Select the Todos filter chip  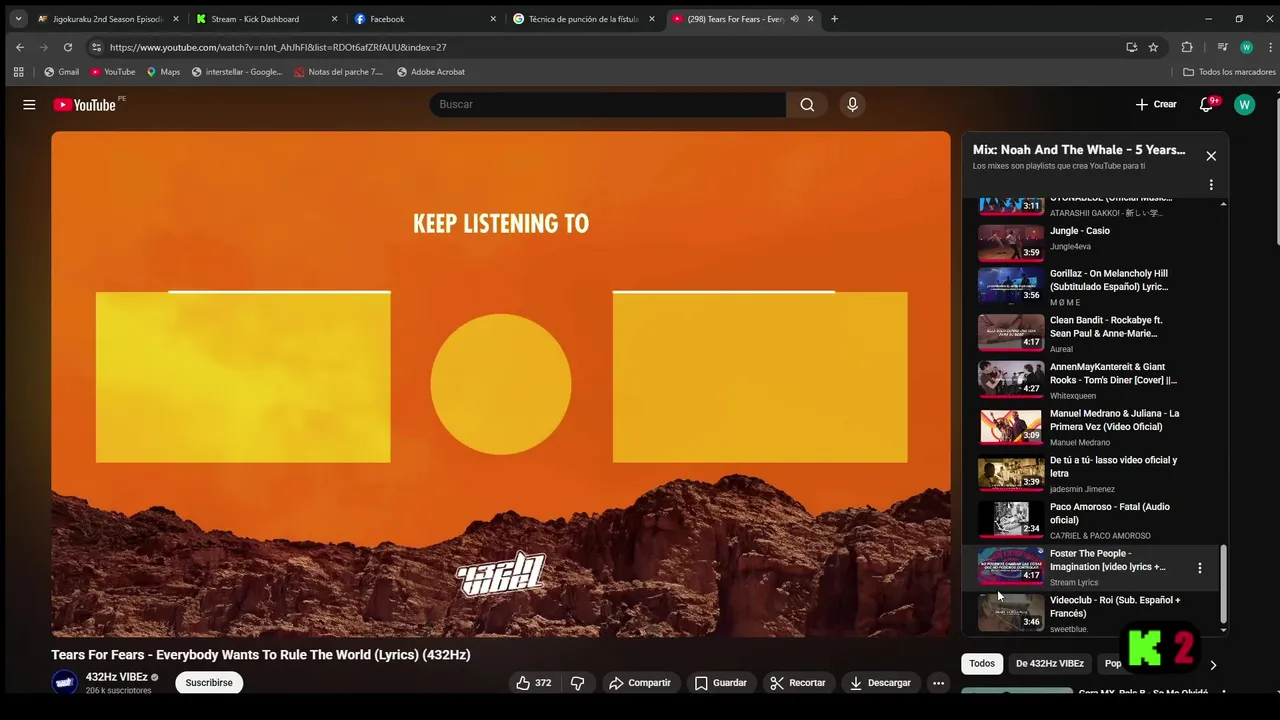point(982,664)
